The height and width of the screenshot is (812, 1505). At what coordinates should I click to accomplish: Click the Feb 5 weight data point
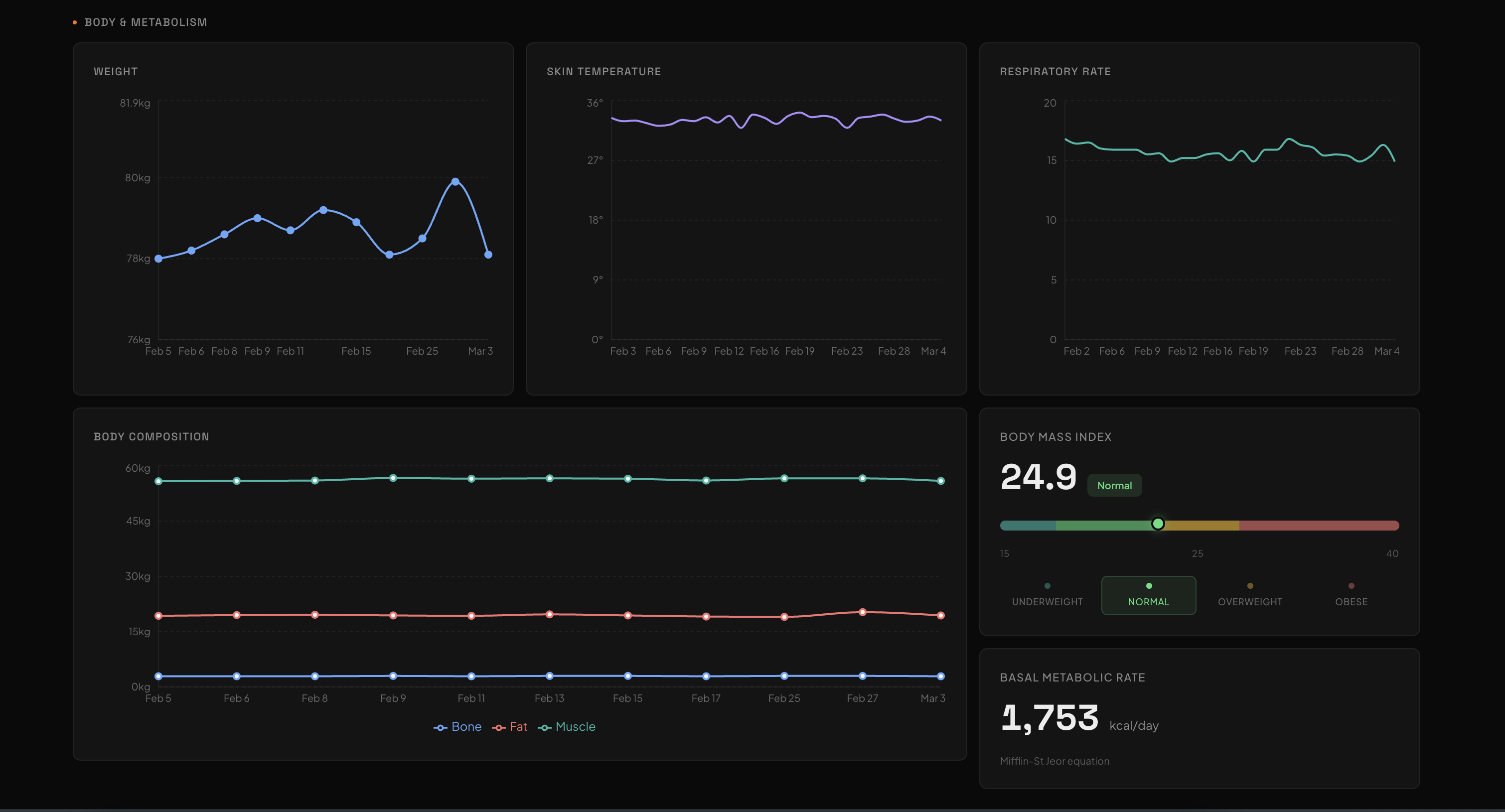coord(158,259)
